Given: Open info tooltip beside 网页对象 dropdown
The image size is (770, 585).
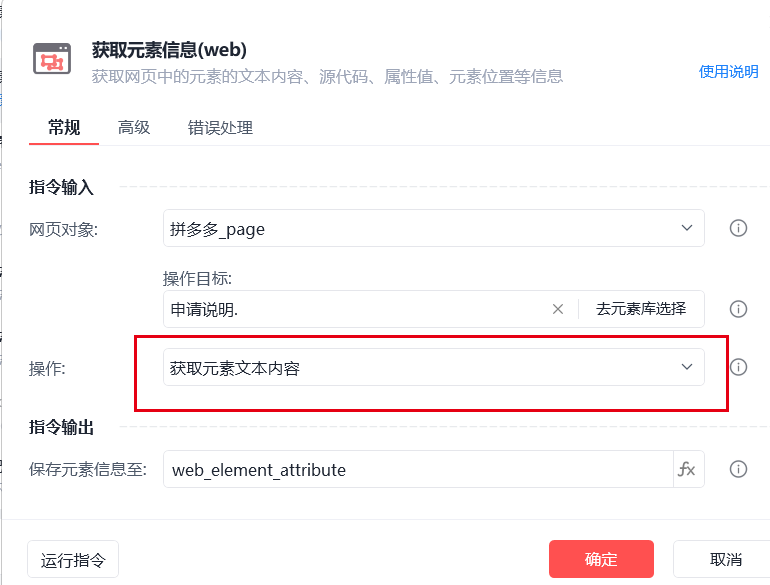Looking at the screenshot, I should click(x=738, y=228).
